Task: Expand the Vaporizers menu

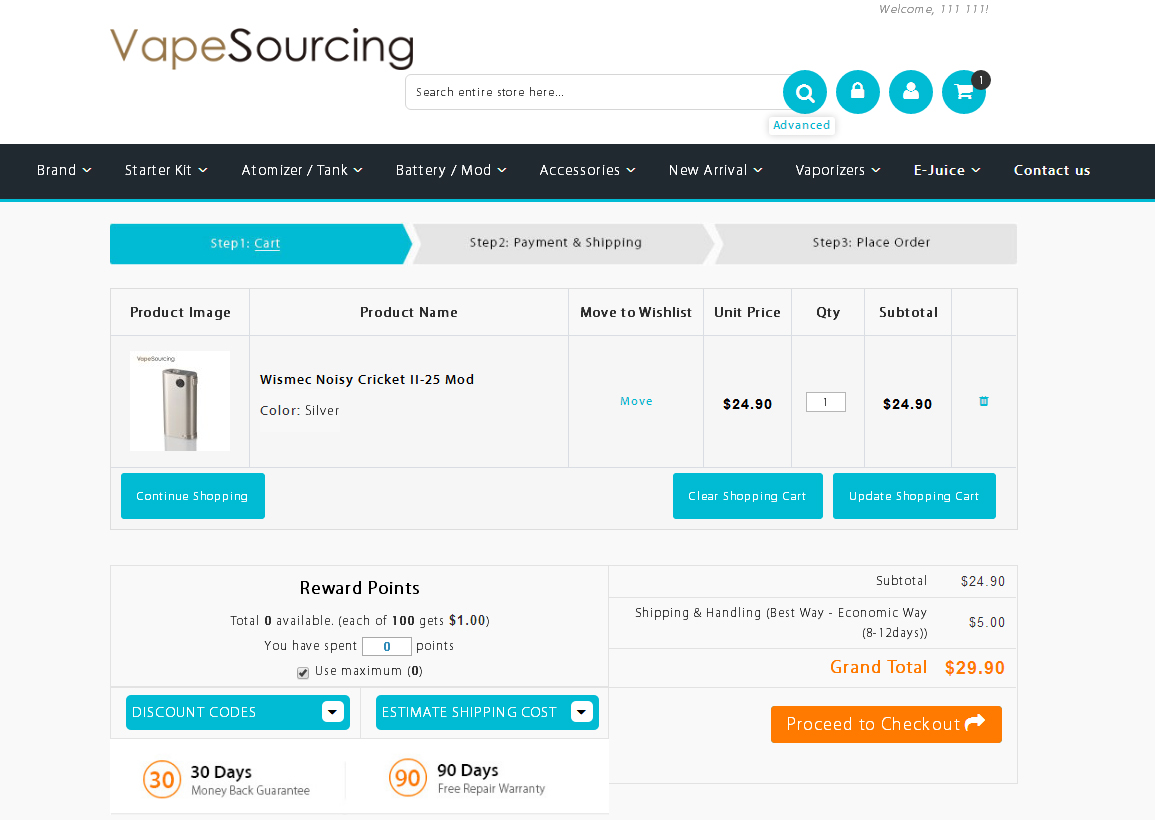Action: [x=838, y=170]
